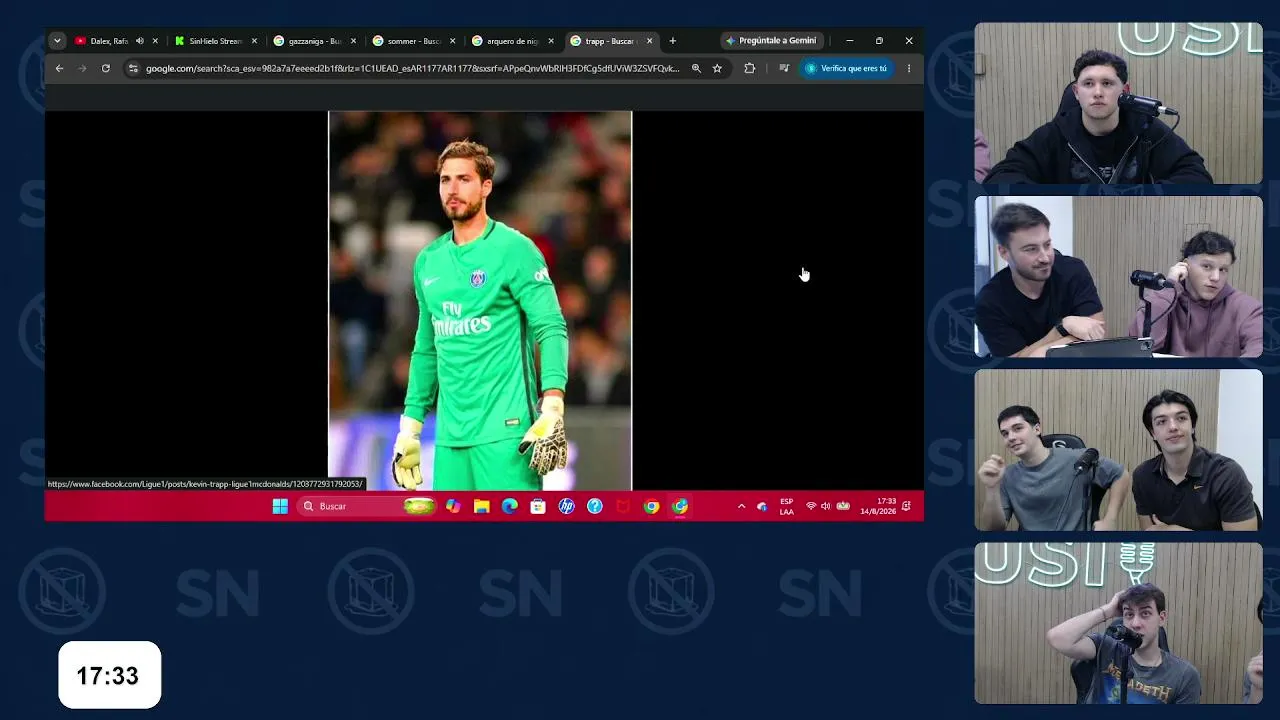Change ESP LAA keyboard language

click(787, 506)
